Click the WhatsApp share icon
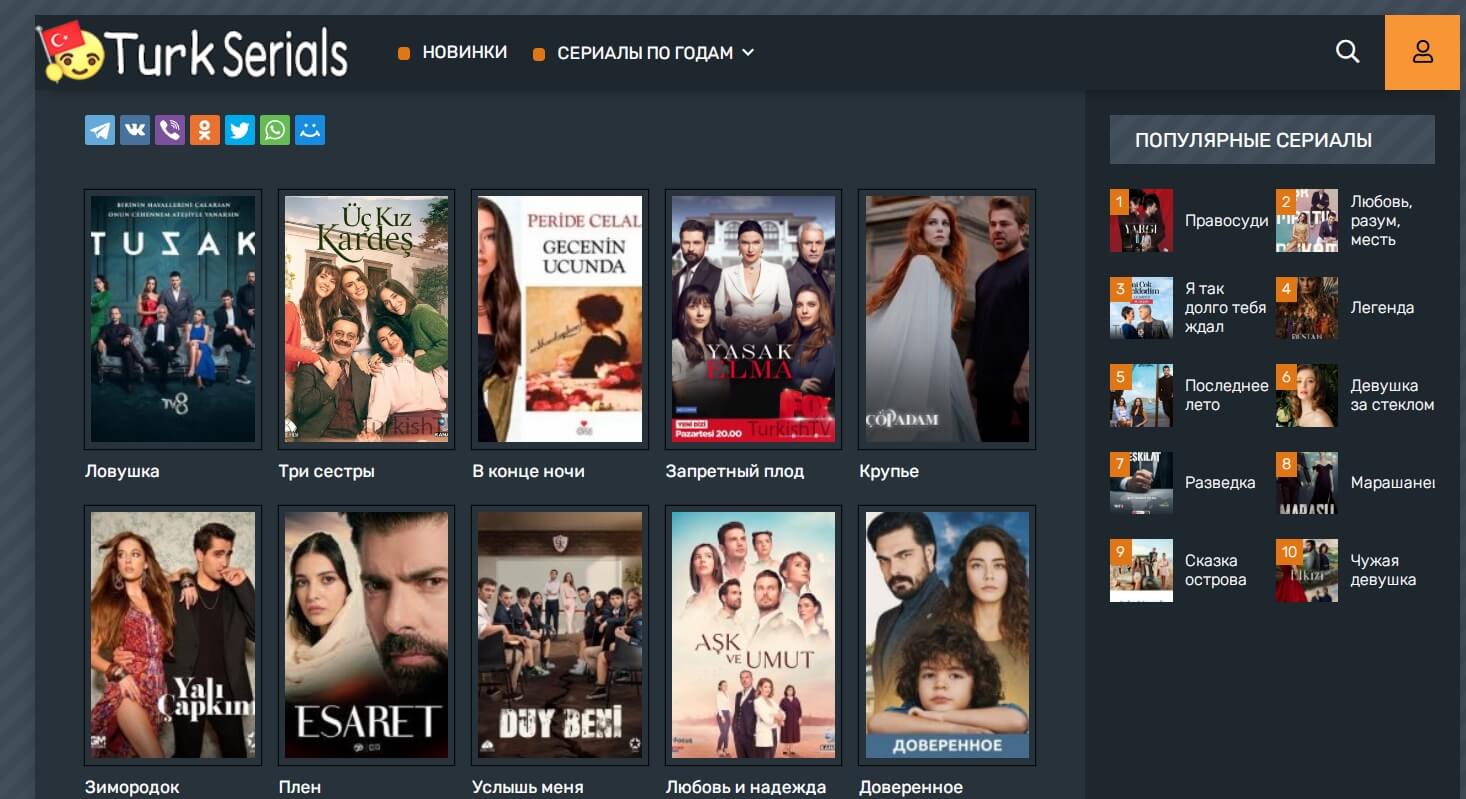1466x799 pixels. [x=275, y=130]
